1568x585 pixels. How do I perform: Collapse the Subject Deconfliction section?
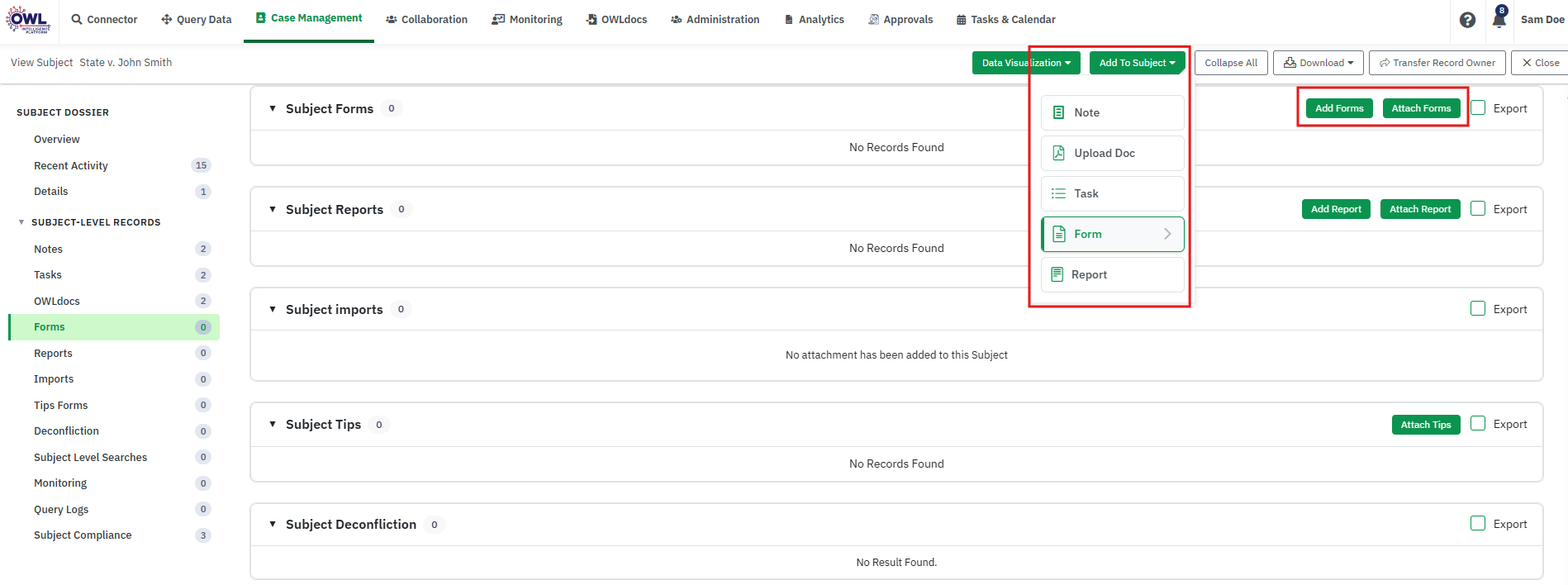point(273,524)
